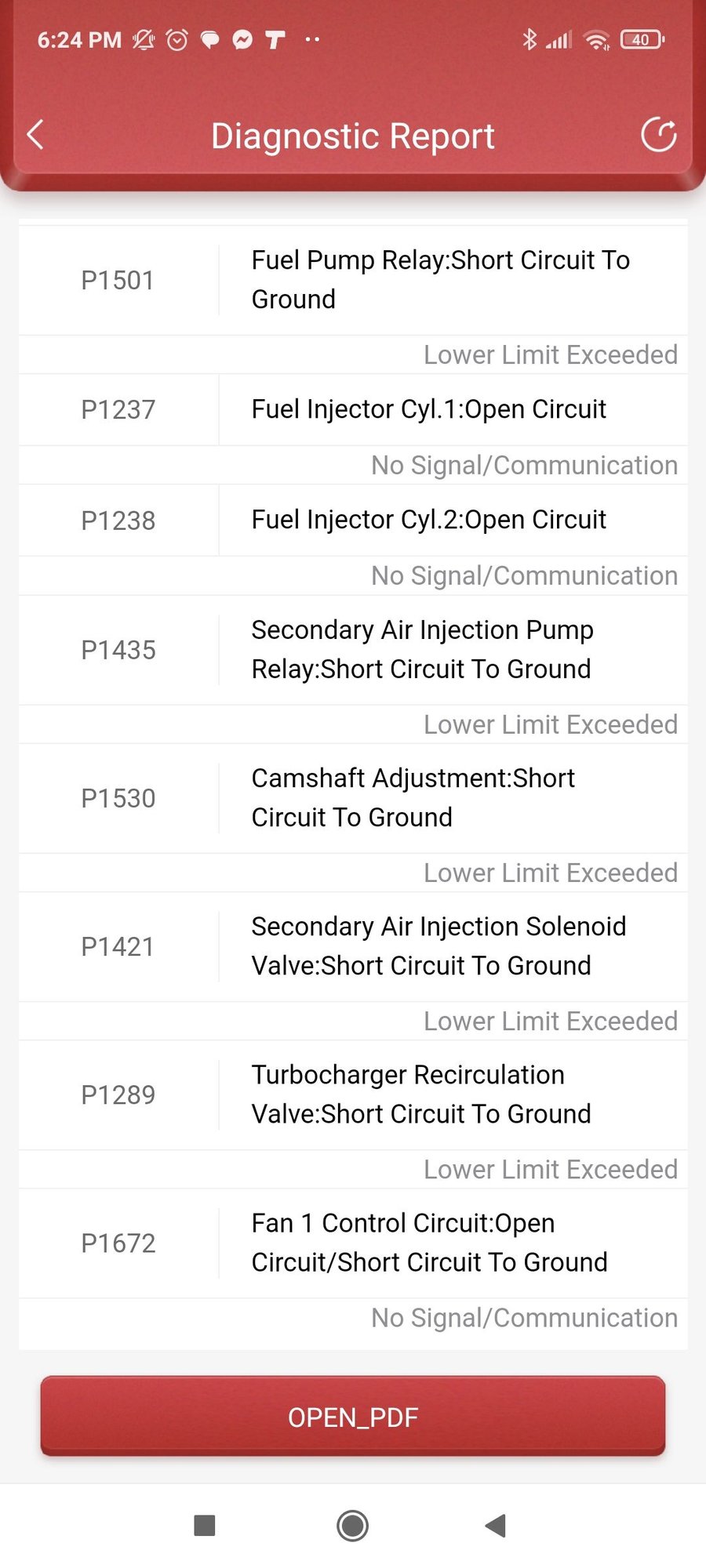Image resolution: width=706 pixels, height=1568 pixels.
Task: Tap the Messenger notification icon
Action: tap(242, 39)
